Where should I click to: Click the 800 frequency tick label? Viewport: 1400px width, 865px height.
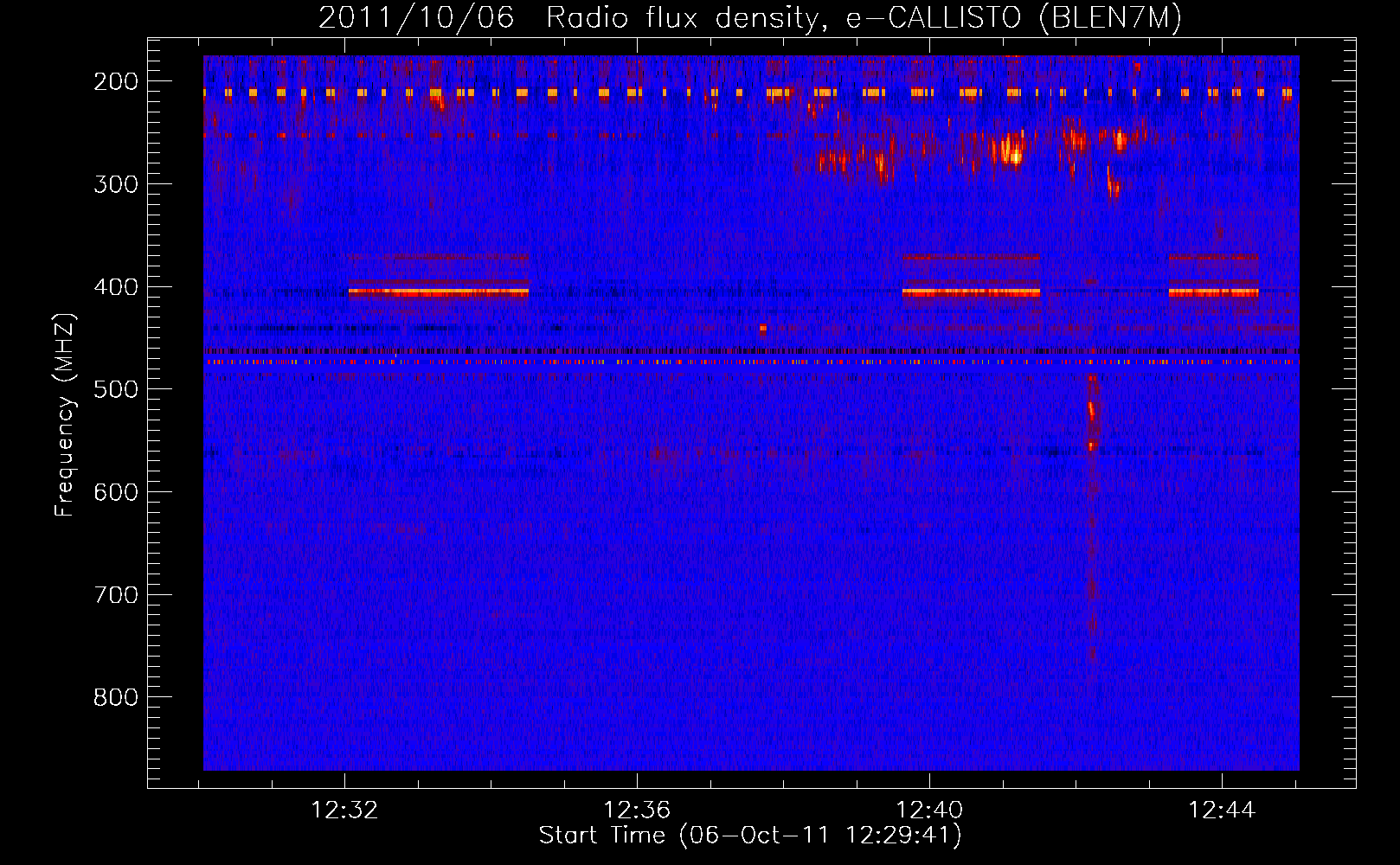tap(116, 697)
